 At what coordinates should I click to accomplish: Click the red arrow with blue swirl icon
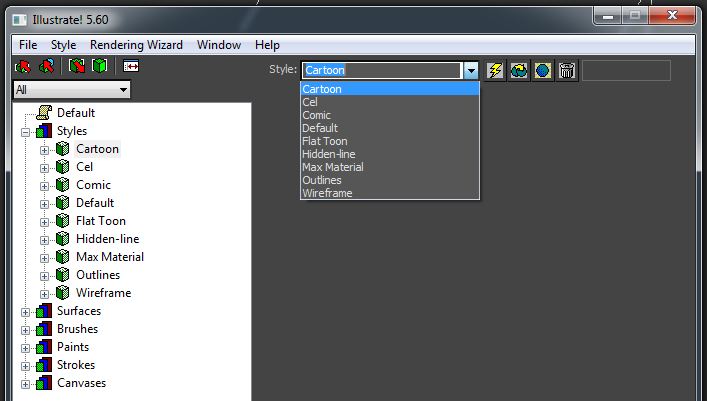(x=46, y=66)
